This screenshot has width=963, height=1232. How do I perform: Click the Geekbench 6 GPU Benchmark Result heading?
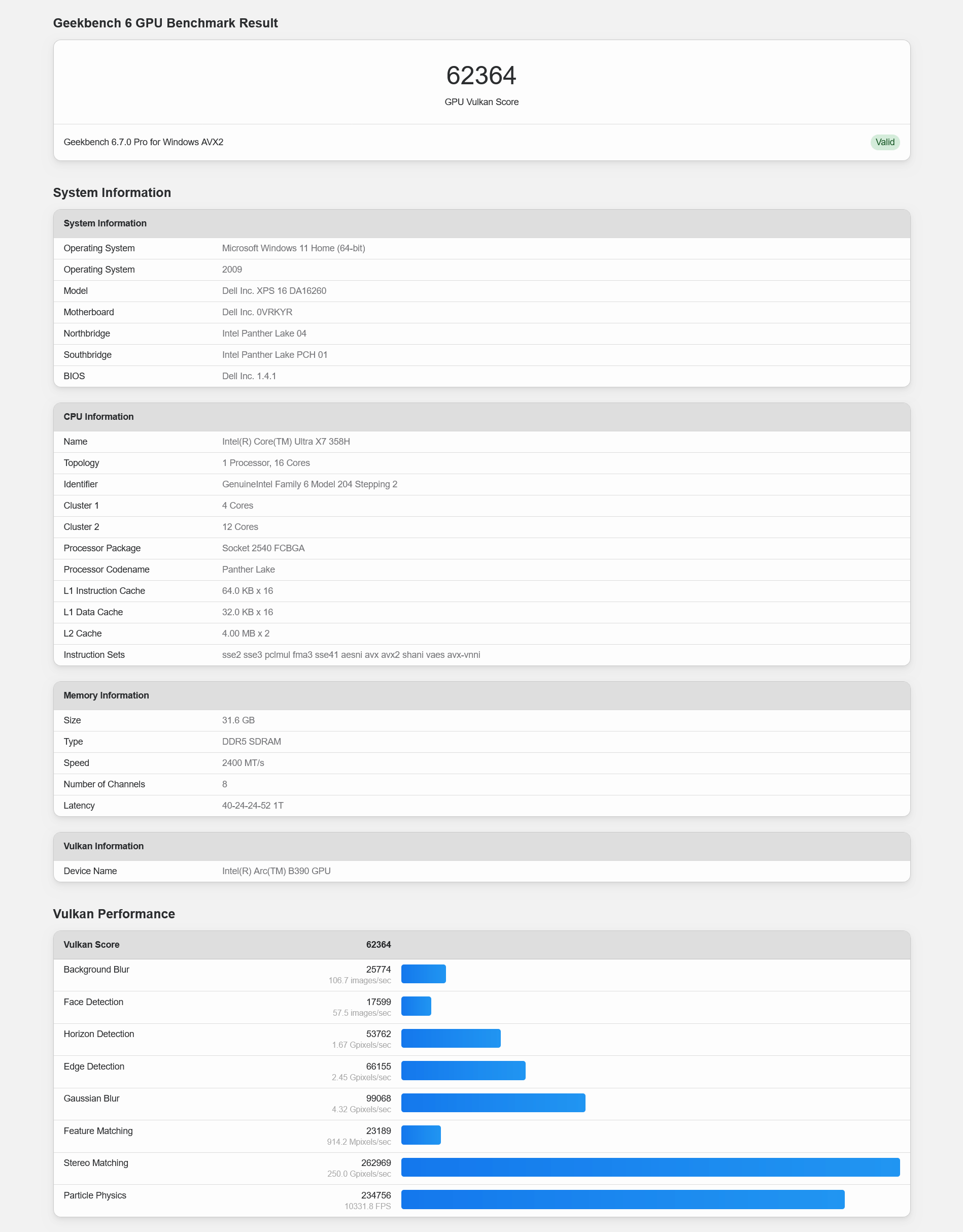pos(165,23)
